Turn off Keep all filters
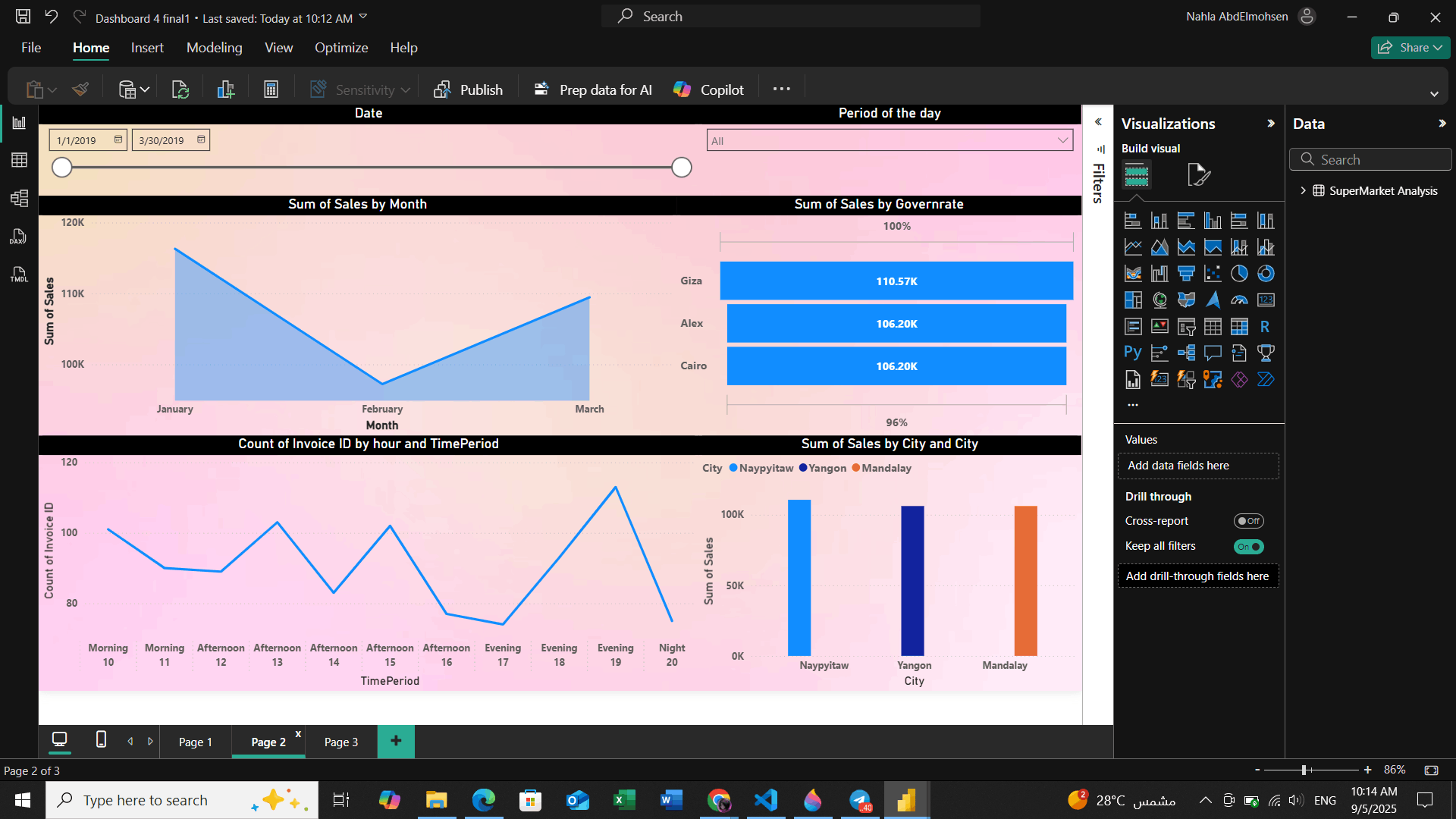This screenshot has width=1456, height=819. pyautogui.click(x=1248, y=546)
